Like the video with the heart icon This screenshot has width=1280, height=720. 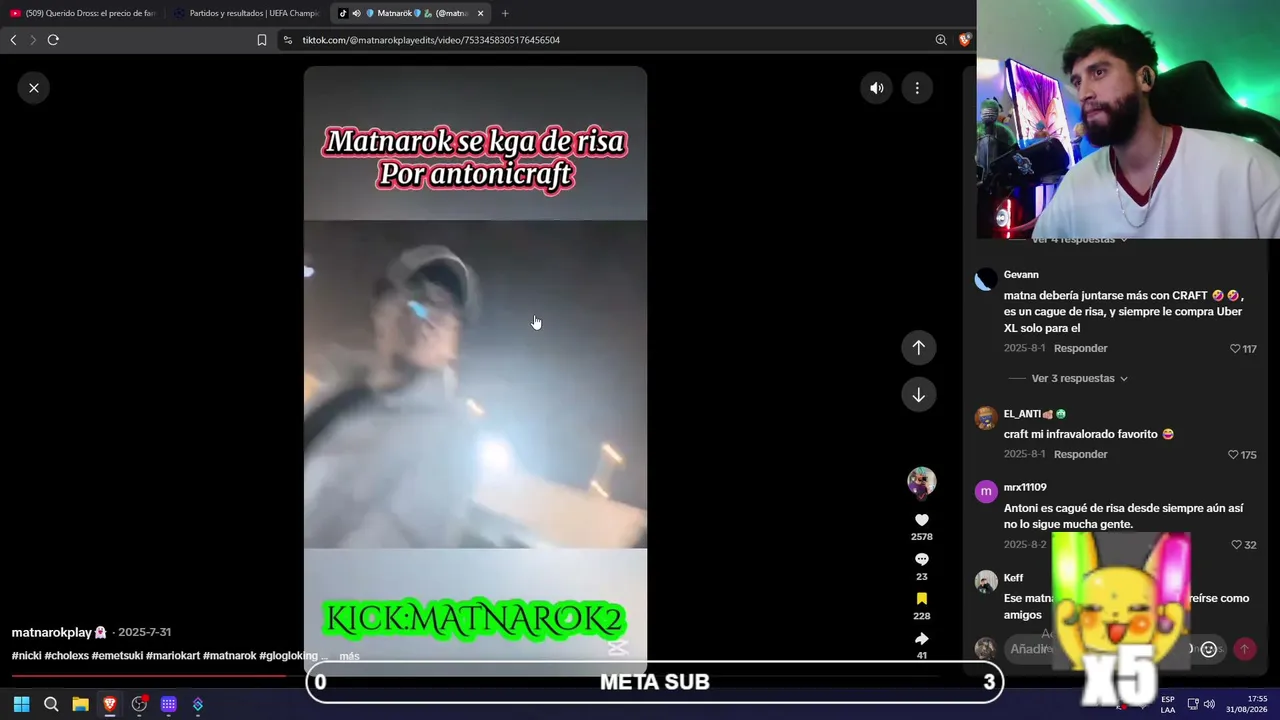point(922,520)
